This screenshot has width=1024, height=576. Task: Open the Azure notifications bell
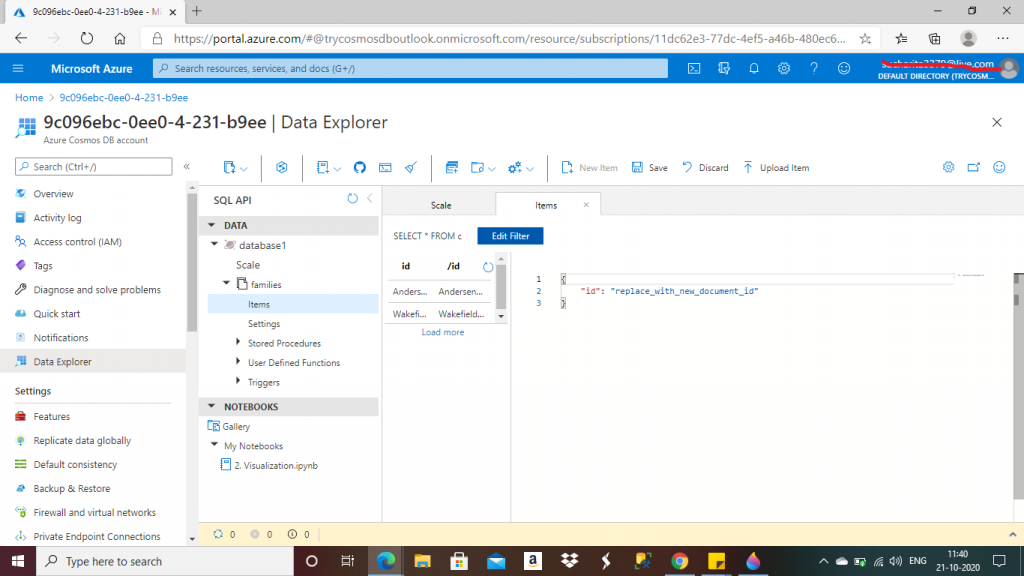(754, 68)
